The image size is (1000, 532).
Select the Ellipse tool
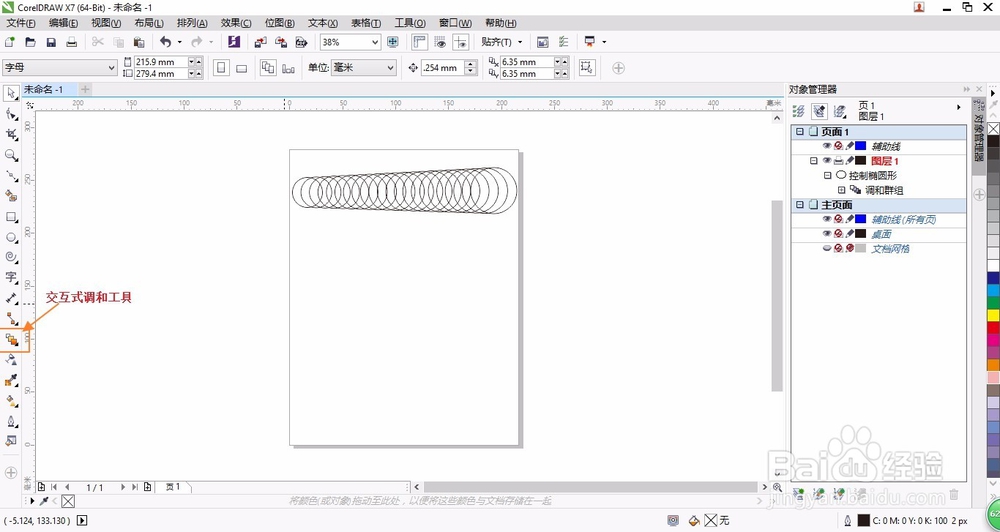[11, 237]
